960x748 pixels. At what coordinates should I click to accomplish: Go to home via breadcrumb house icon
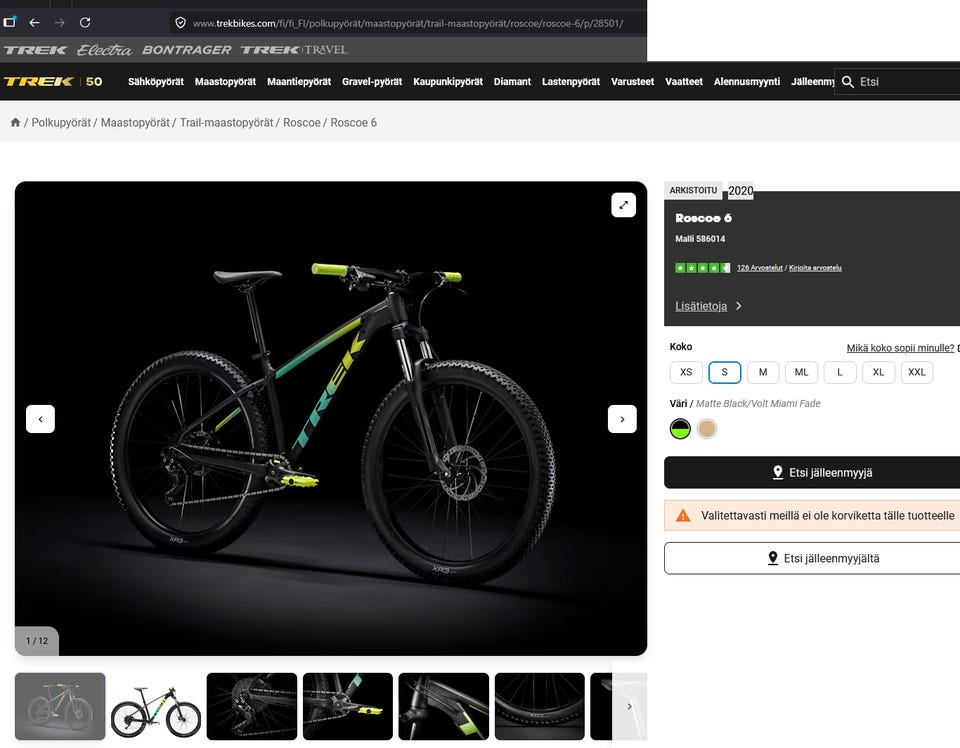[15, 122]
